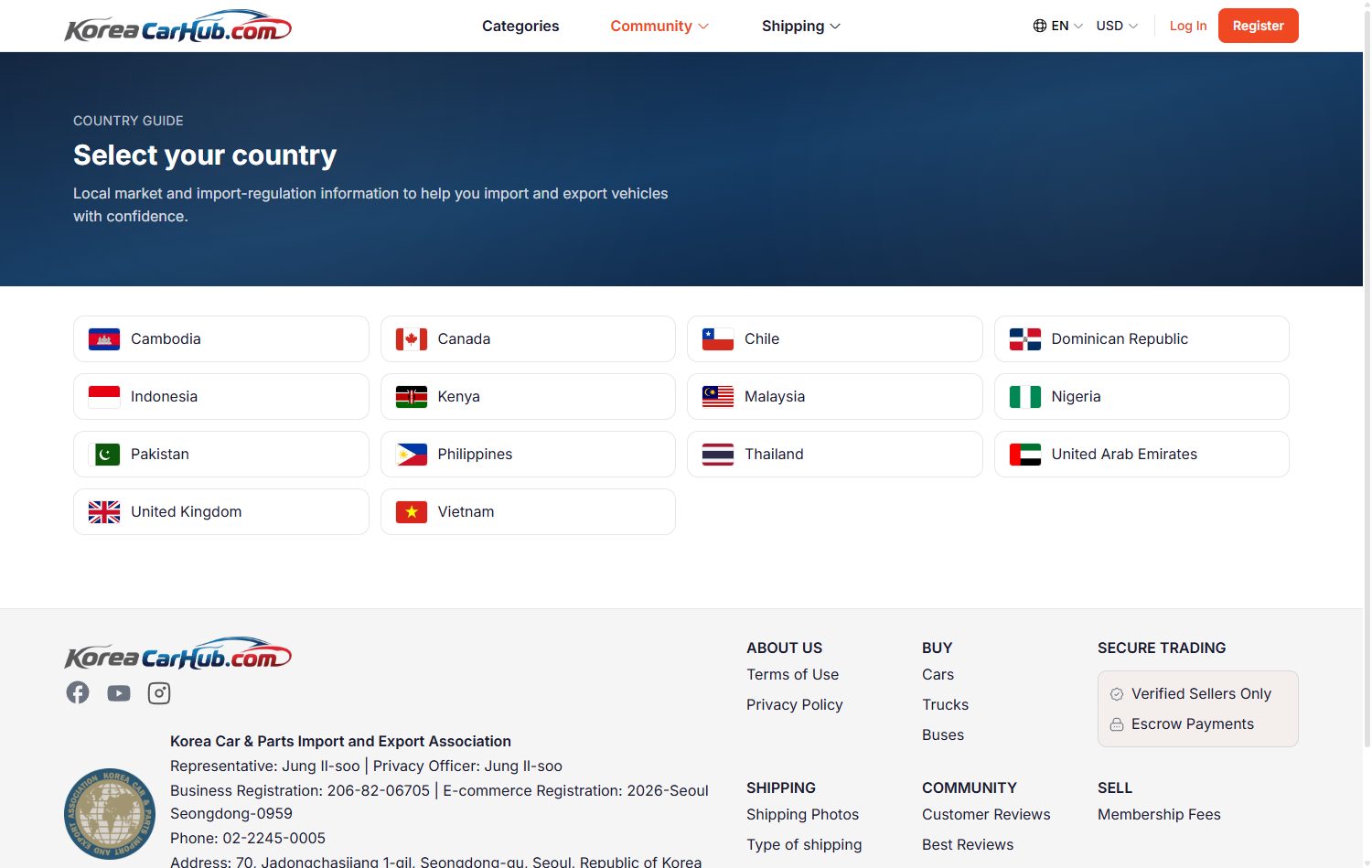Click the footer KoreaCarHub.com logo
The image size is (1372, 868).
[178, 655]
